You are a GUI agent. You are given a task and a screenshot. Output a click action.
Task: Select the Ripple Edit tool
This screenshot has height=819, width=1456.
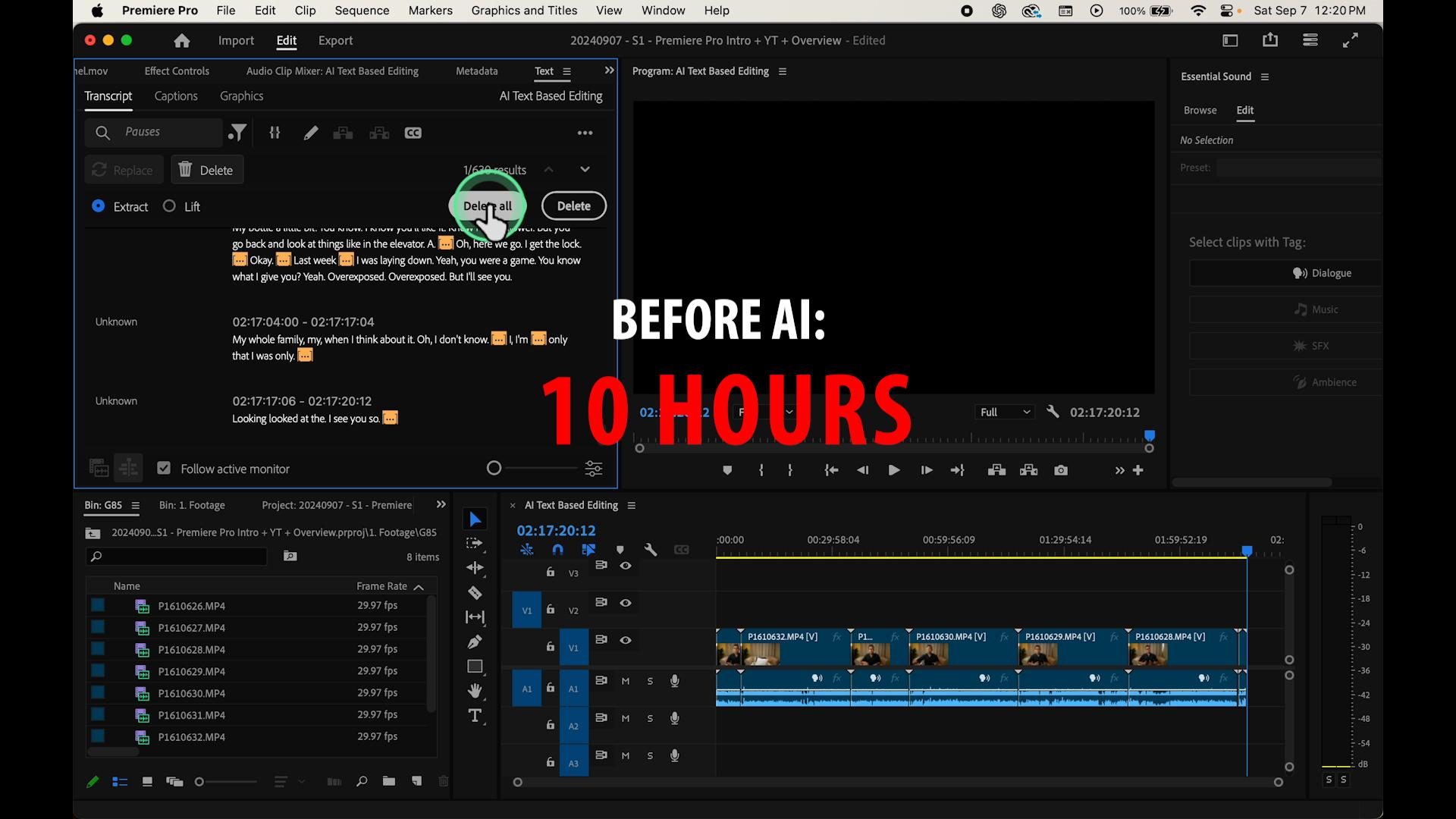point(475,567)
